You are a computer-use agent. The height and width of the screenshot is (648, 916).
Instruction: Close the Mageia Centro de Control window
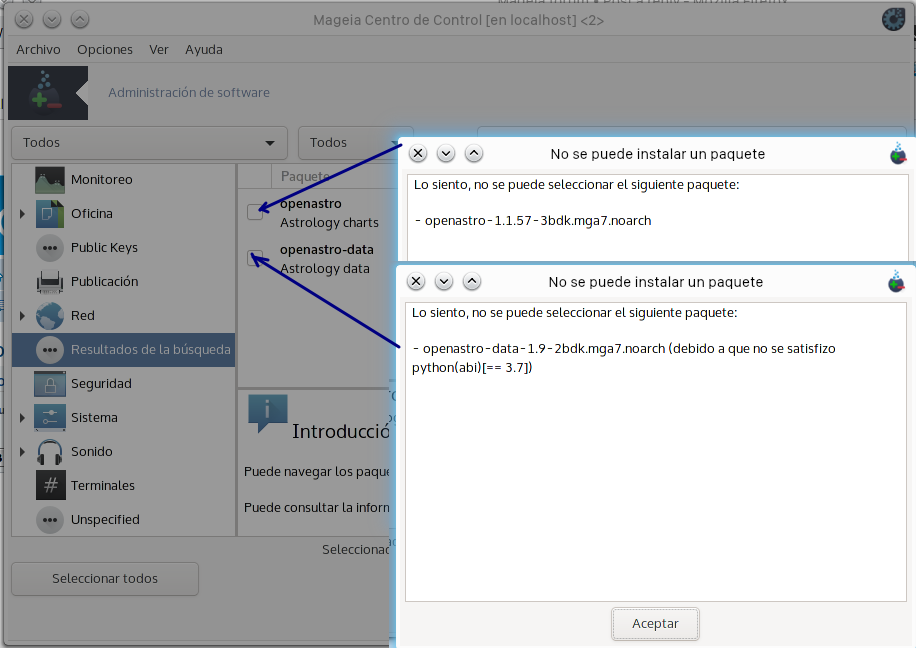click(24, 20)
